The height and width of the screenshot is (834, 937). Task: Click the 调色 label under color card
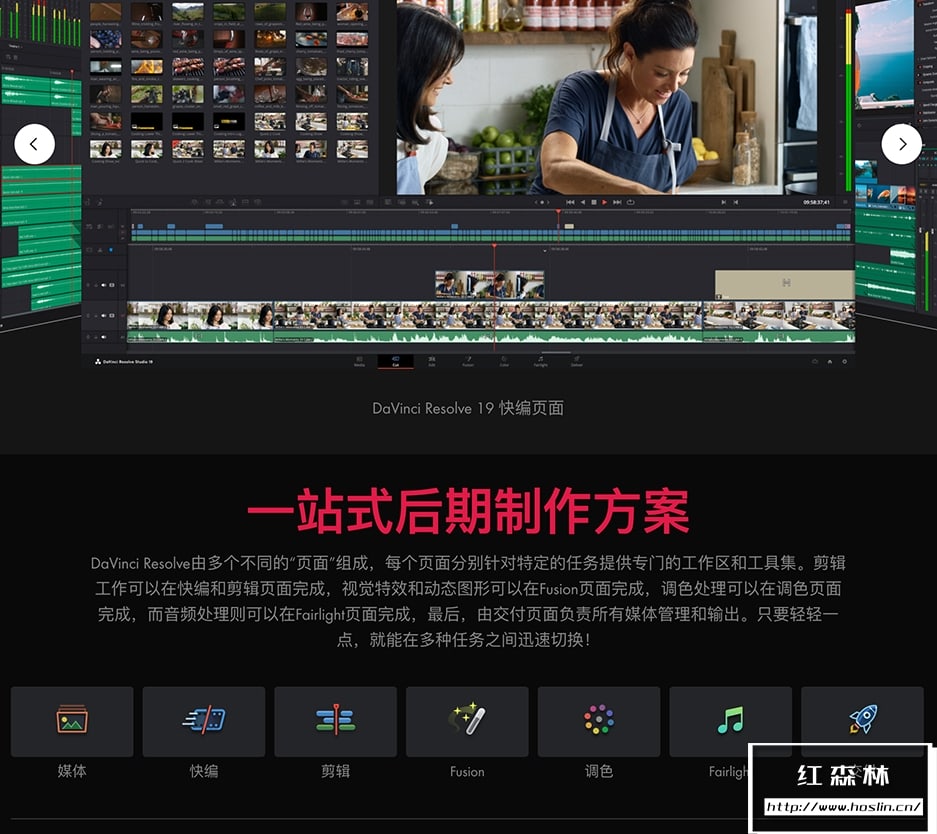599,771
